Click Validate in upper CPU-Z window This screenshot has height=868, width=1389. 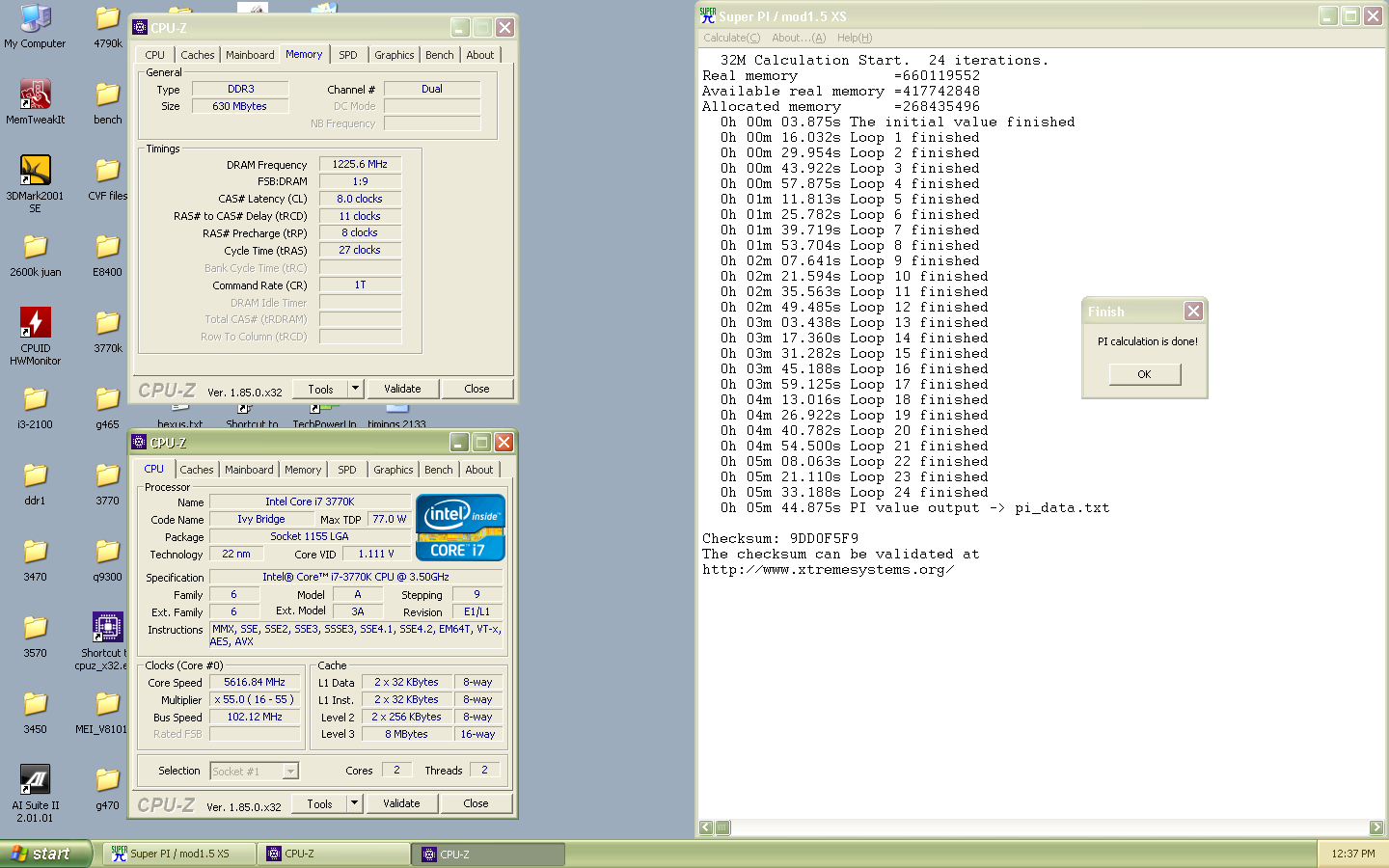[x=402, y=389]
